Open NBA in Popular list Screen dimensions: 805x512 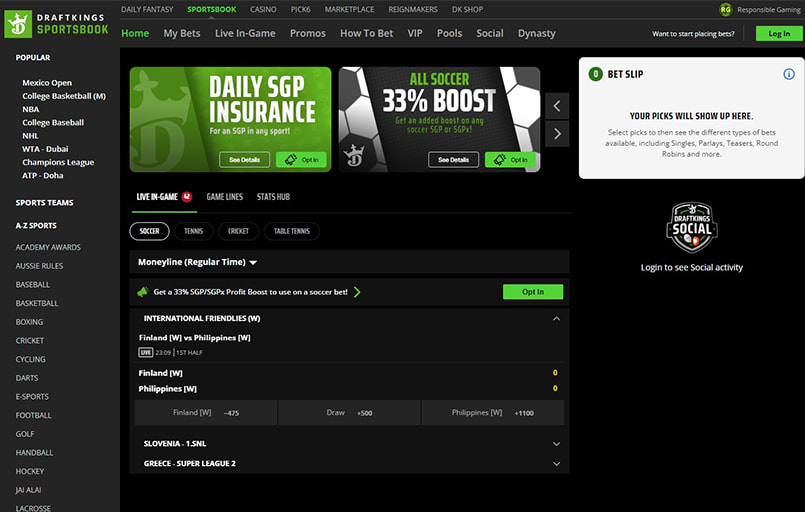click(x=30, y=109)
